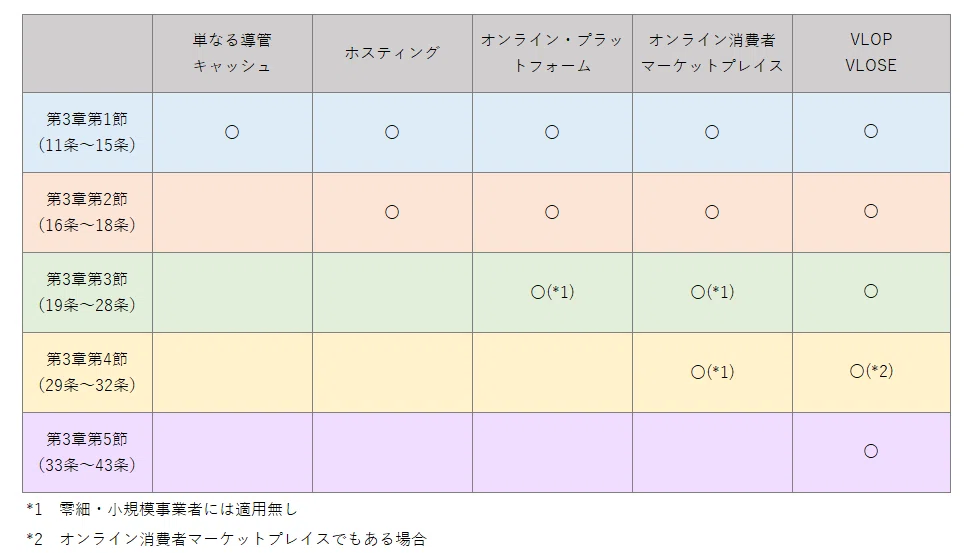Image resolution: width=967 pixels, height=553 pixels.
Task: Select the 第3章第5節 (33条〜43条) row label
Action: pos(87,452)
